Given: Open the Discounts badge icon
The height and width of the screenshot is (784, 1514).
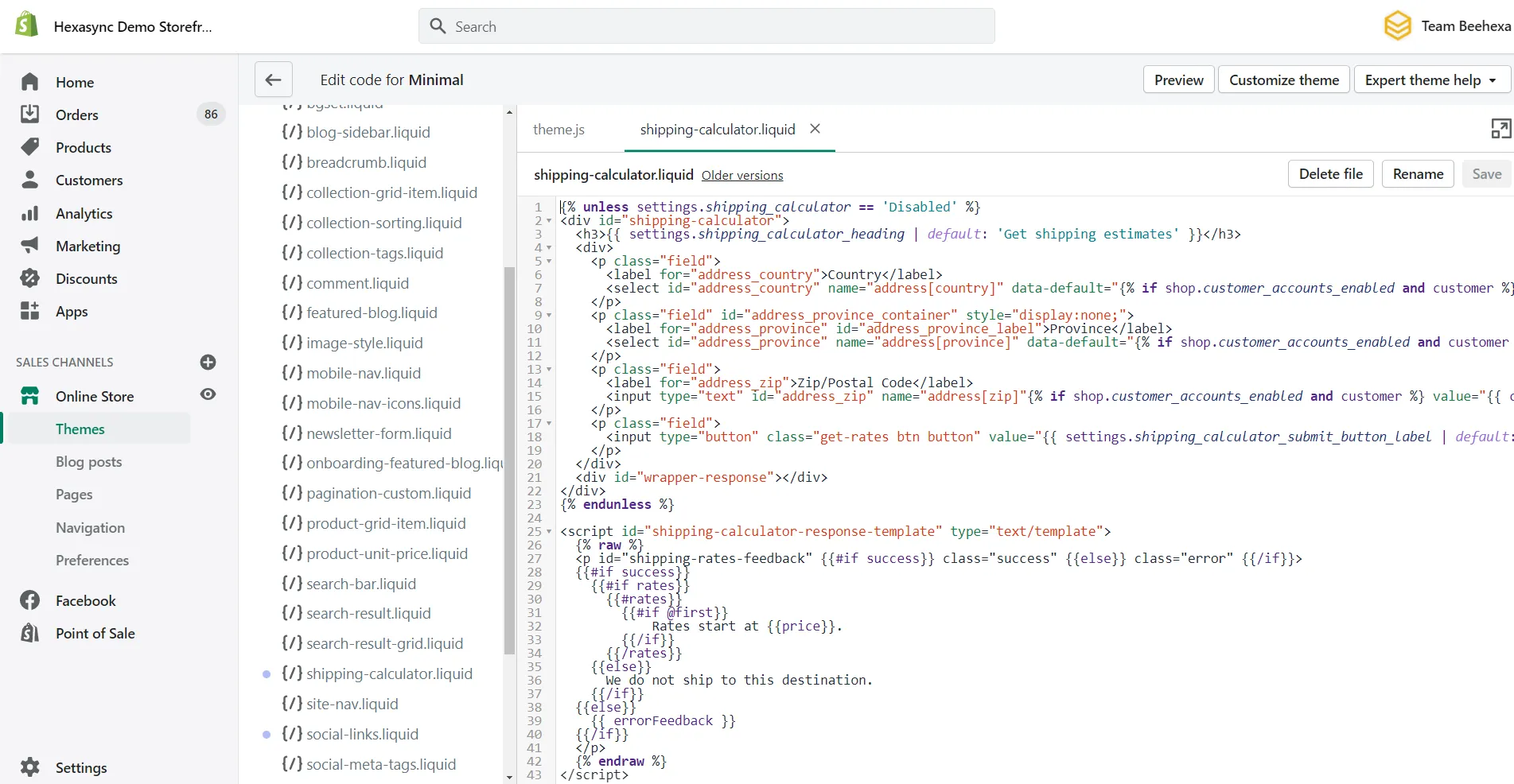Looking at the screenshot, I should click(x=29, y=278).
